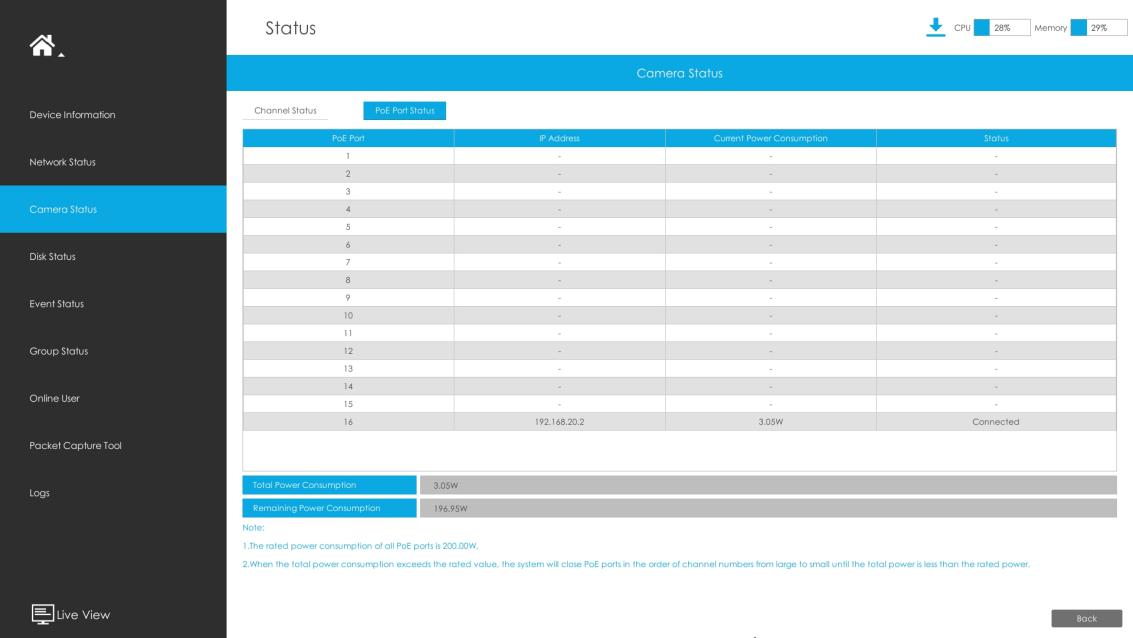The image size is (1133, 638).
Task: Open Device Information page
Action: coord(72,115)
